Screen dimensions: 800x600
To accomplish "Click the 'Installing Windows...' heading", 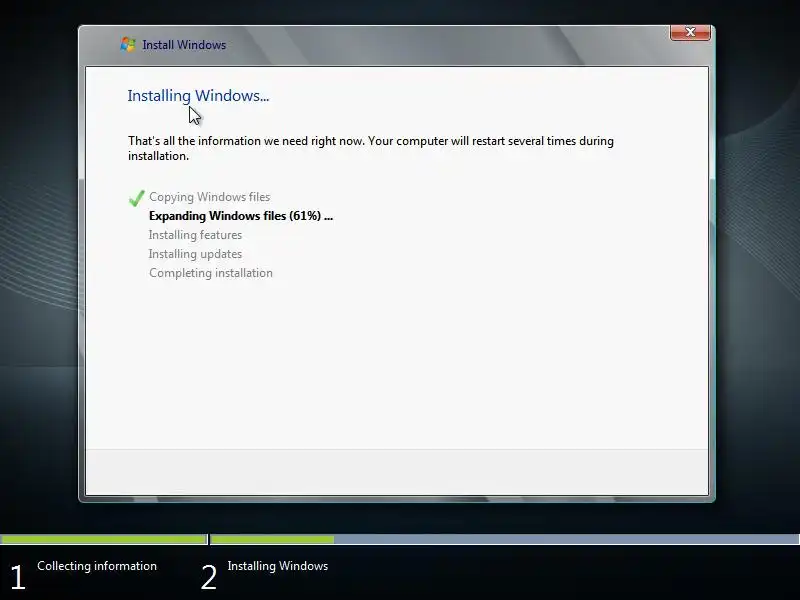I will pyautogui.click(x=198, y=96).
